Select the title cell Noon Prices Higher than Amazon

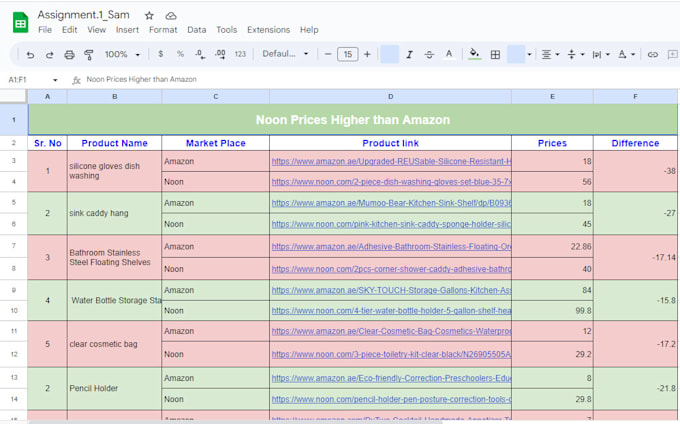353,120
